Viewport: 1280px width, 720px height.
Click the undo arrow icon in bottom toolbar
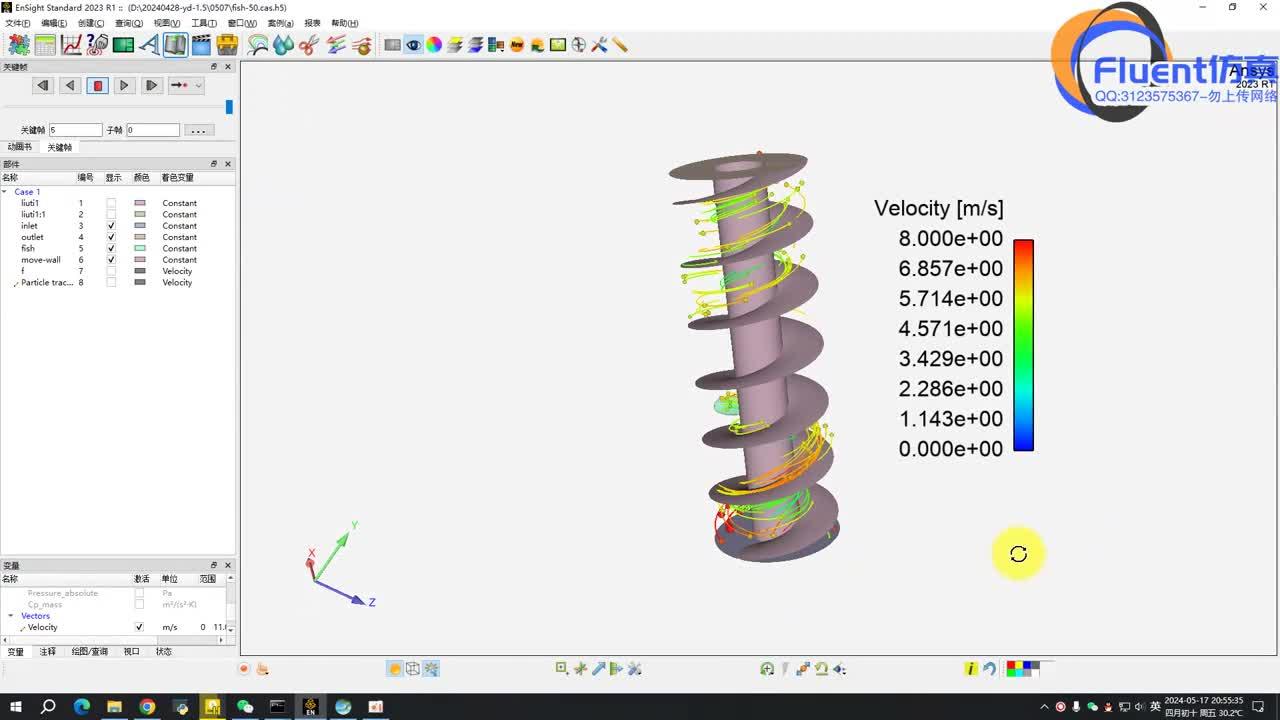(x=989, y=669)
